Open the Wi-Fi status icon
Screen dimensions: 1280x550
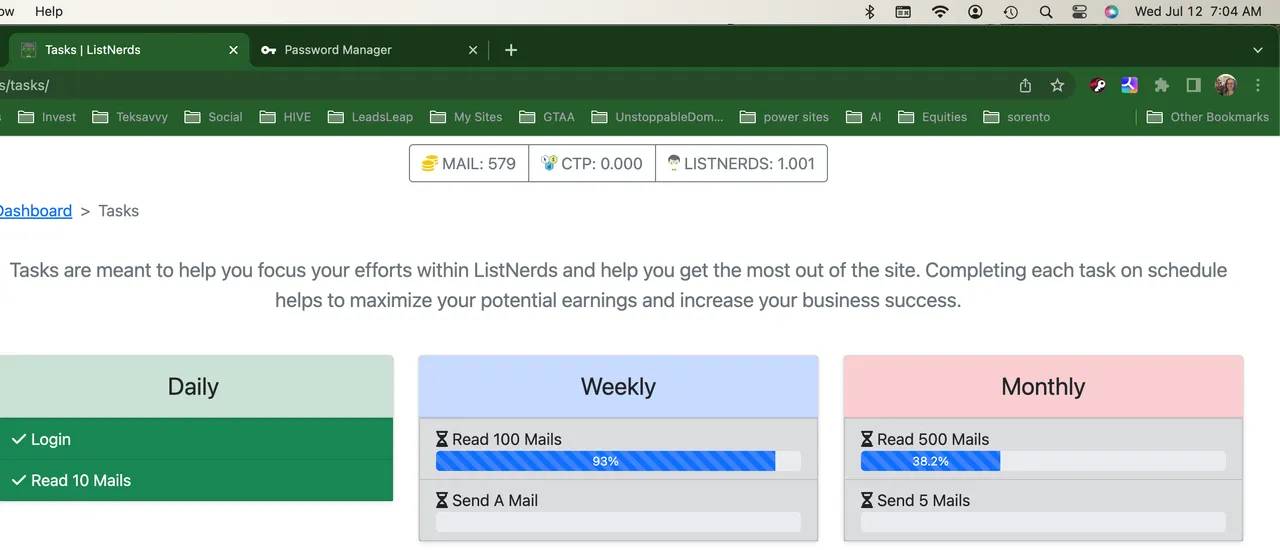coord(940,12)
